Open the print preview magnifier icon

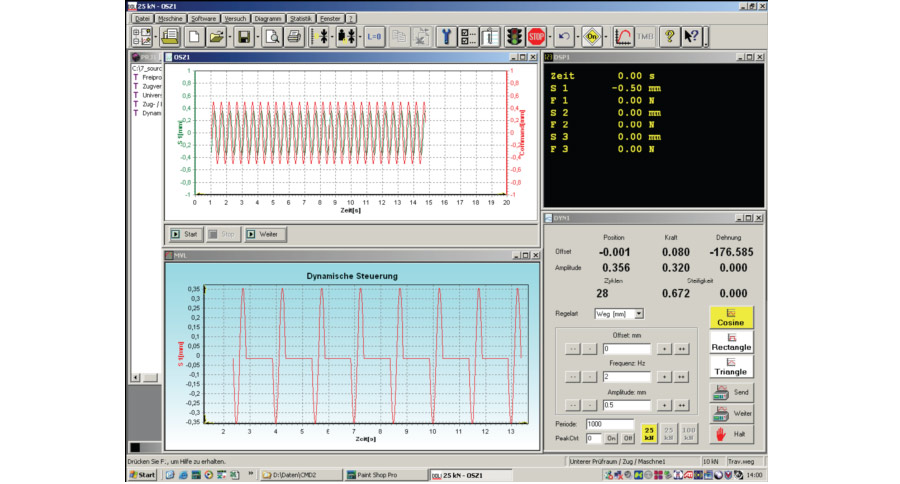coord(273,37)
